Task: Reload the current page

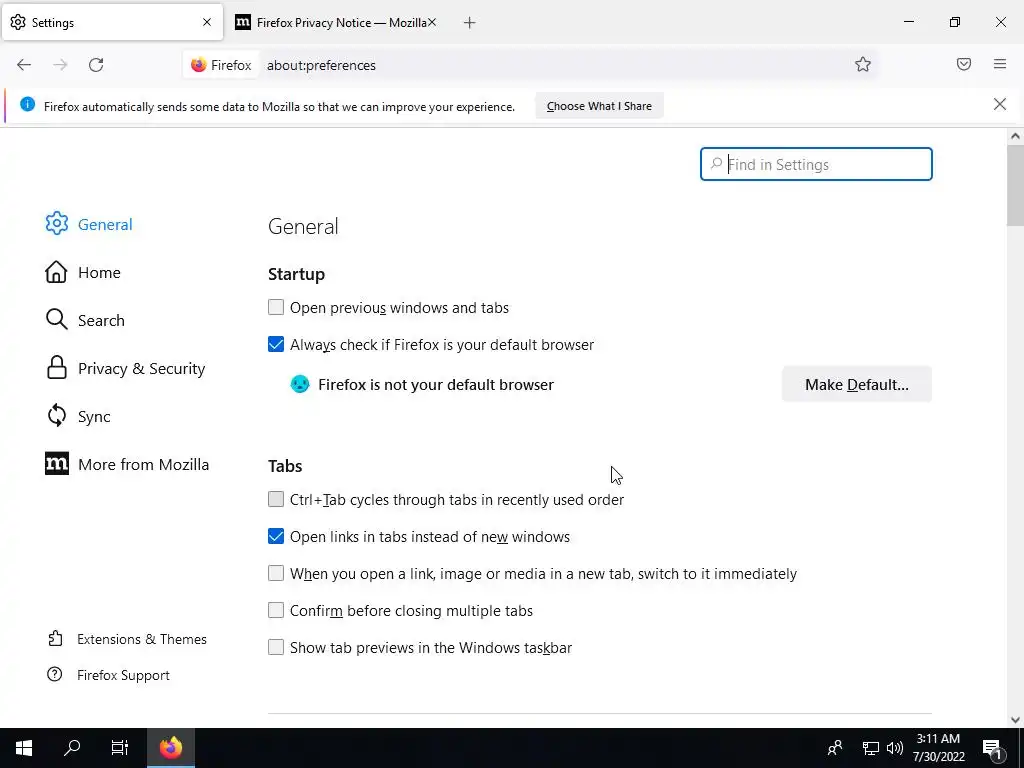Action: (96, 65)
